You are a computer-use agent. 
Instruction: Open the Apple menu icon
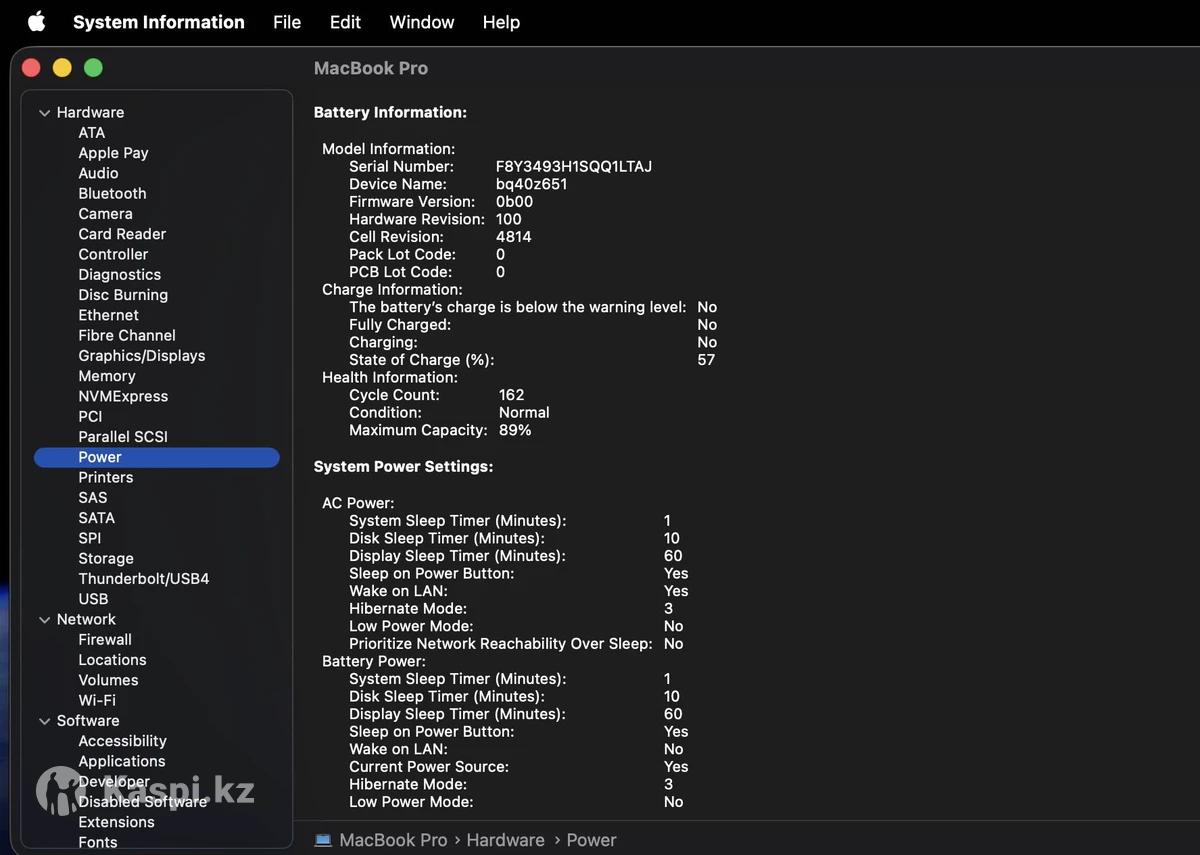pyautogui.click(x=36, y=22)
